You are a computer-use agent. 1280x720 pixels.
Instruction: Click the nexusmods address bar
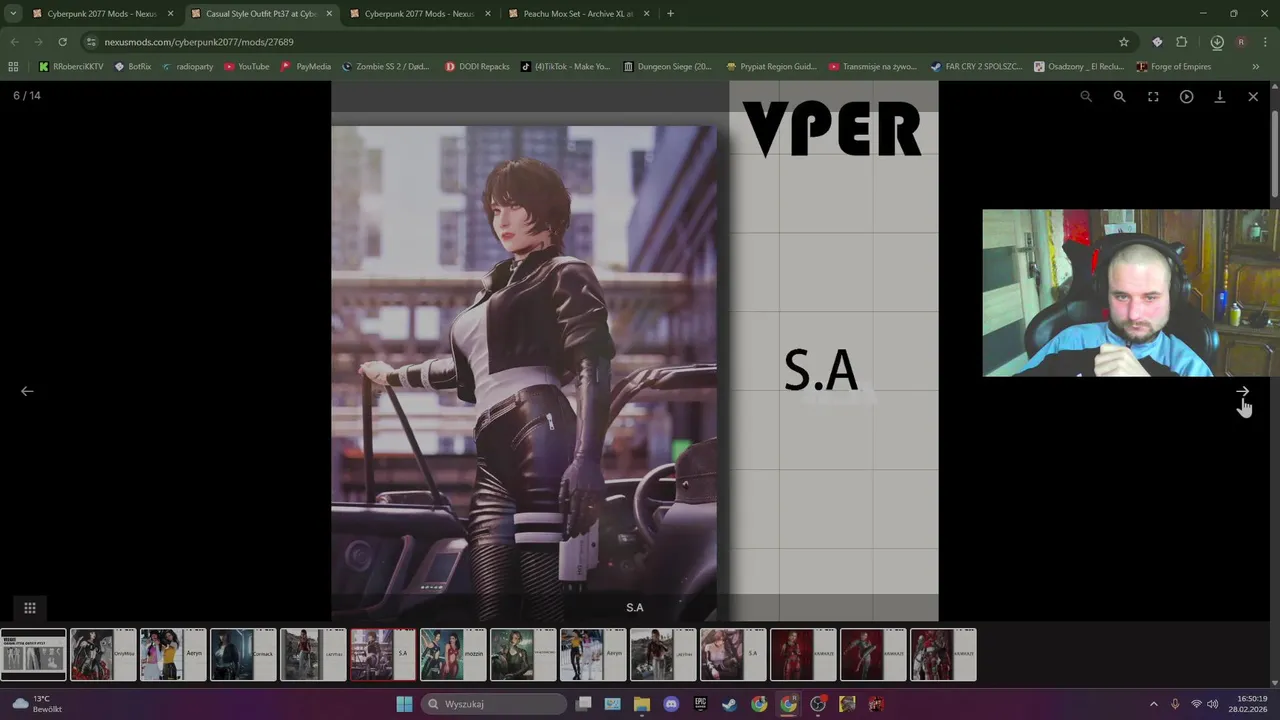point(600,42)
